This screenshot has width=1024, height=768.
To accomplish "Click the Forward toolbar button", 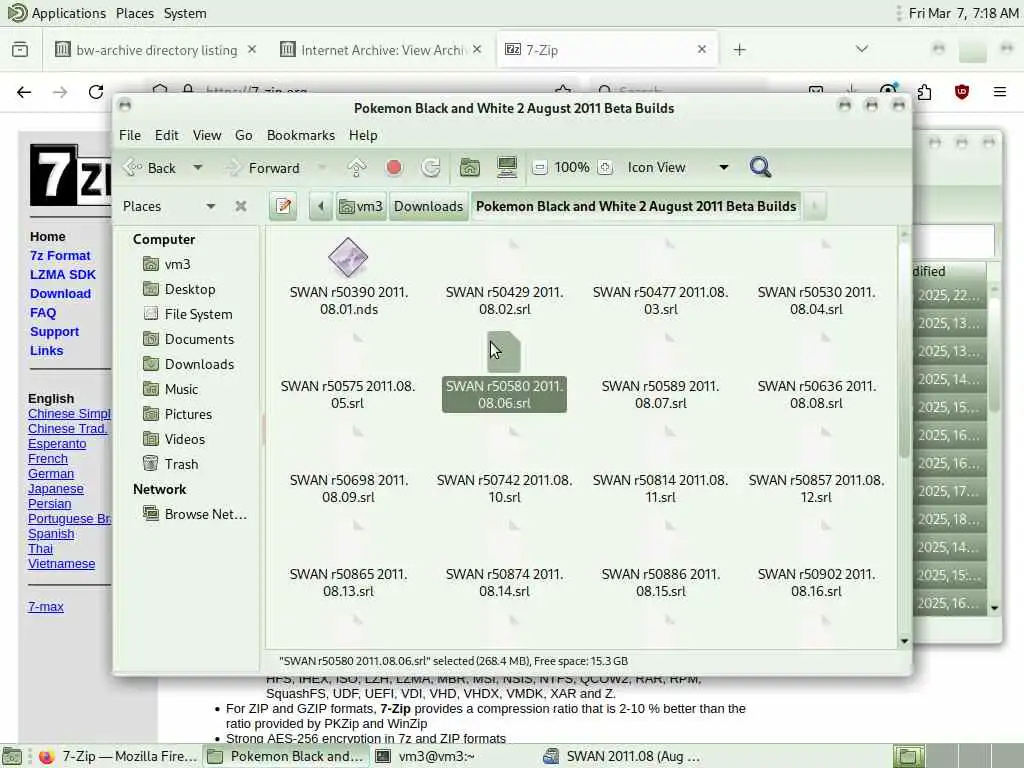I will tap(263, 168).
